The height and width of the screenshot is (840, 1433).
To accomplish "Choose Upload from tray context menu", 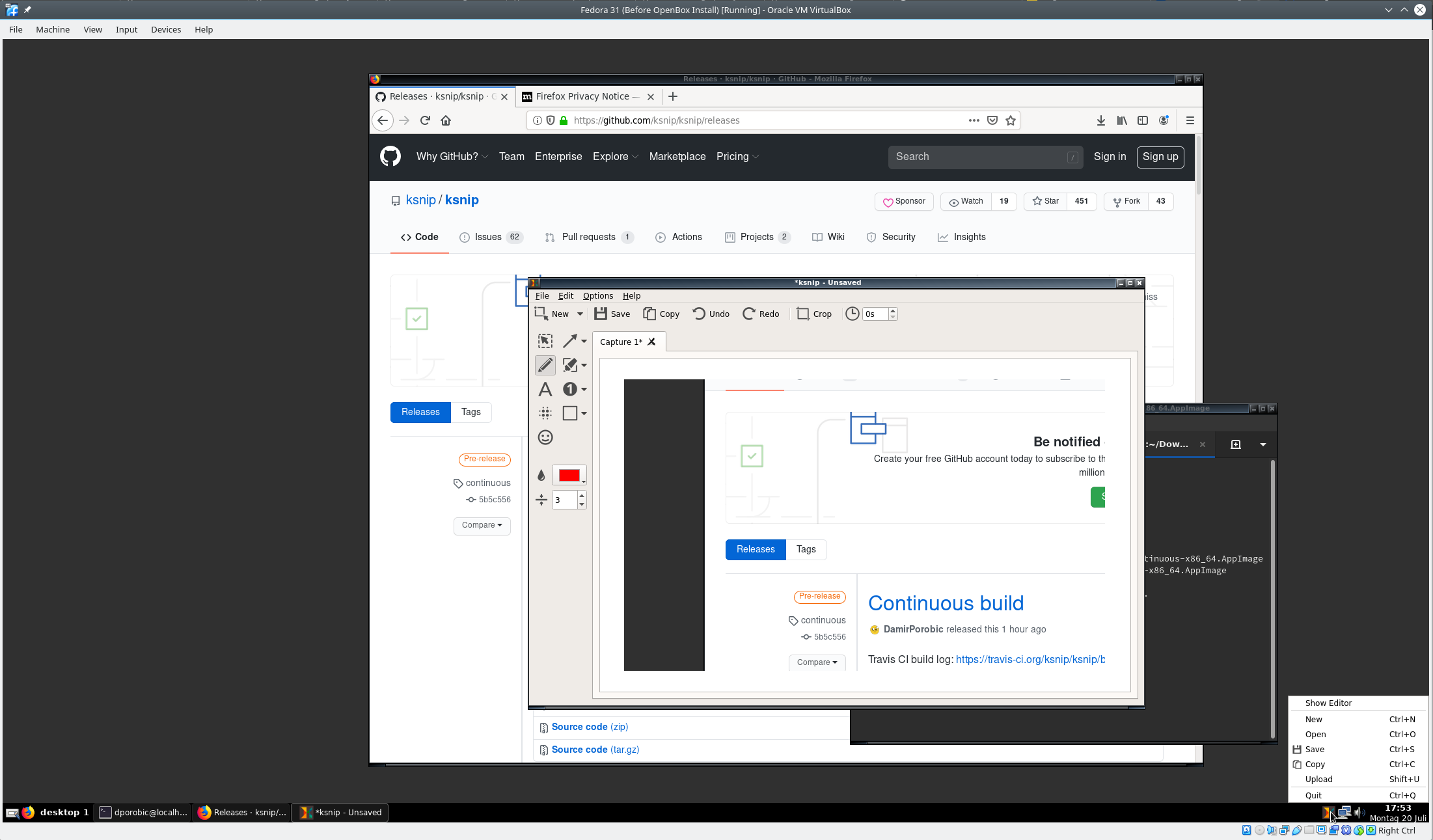I will [1318, 779].
